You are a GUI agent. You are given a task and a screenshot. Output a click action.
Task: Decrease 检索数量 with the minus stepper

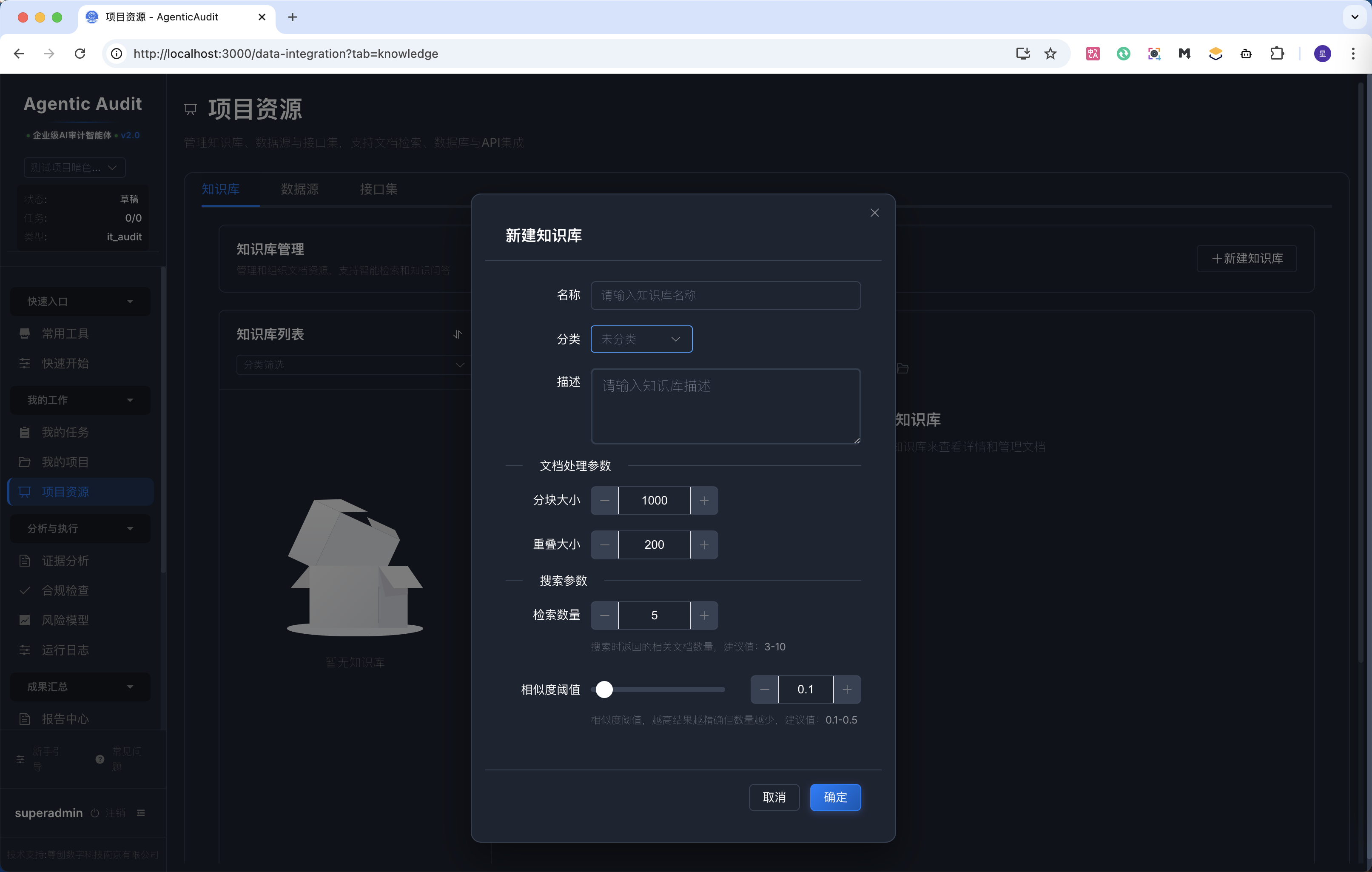click(604, 616)
